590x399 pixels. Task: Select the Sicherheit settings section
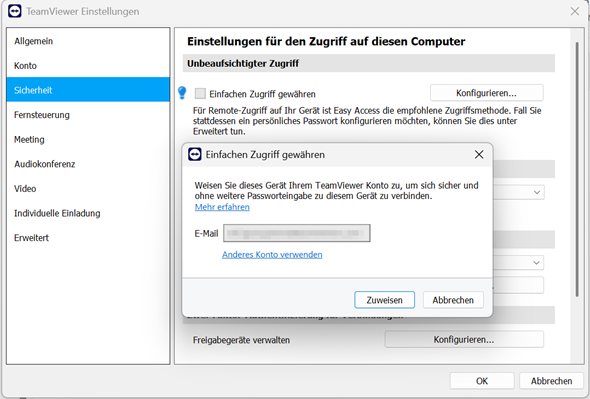pyautogui.click(x=88, y=90)
